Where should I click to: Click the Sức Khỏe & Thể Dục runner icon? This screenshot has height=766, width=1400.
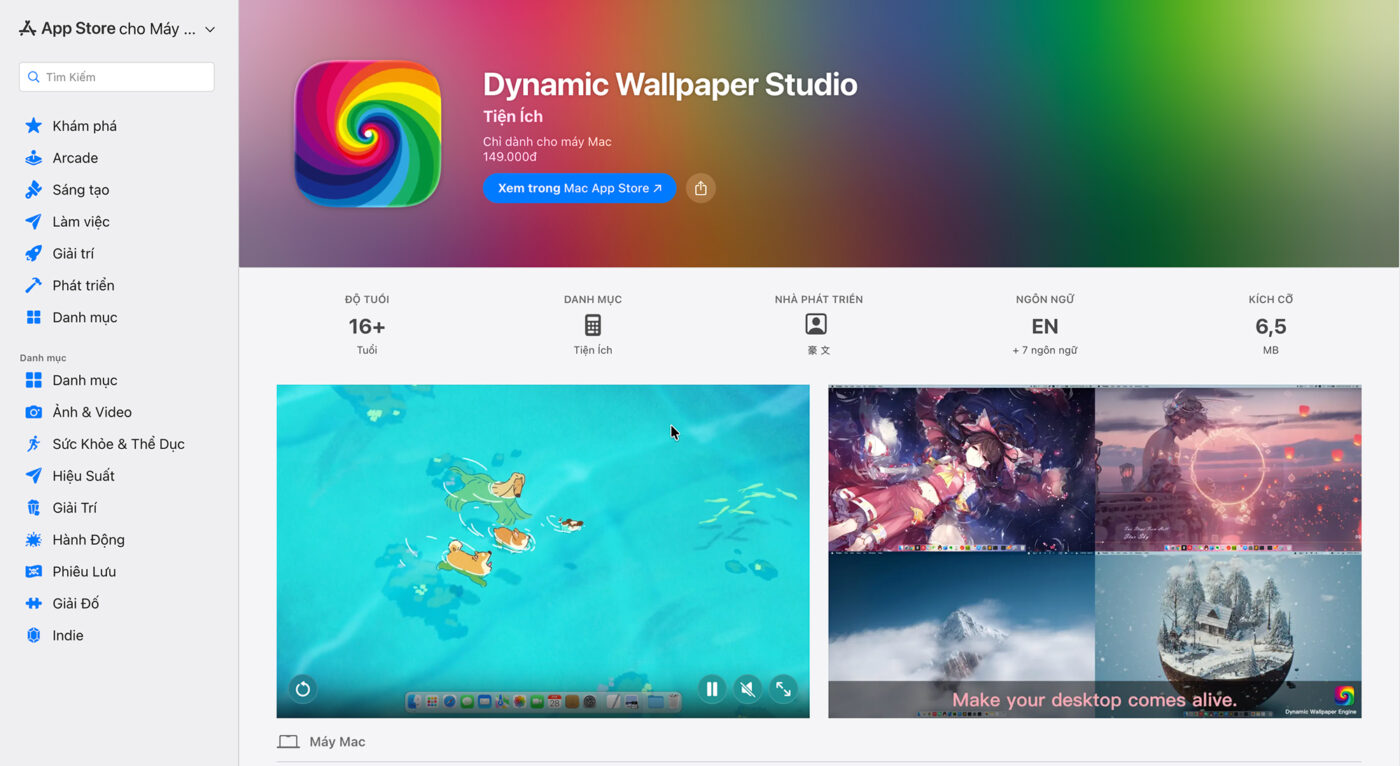pos(33,444)
